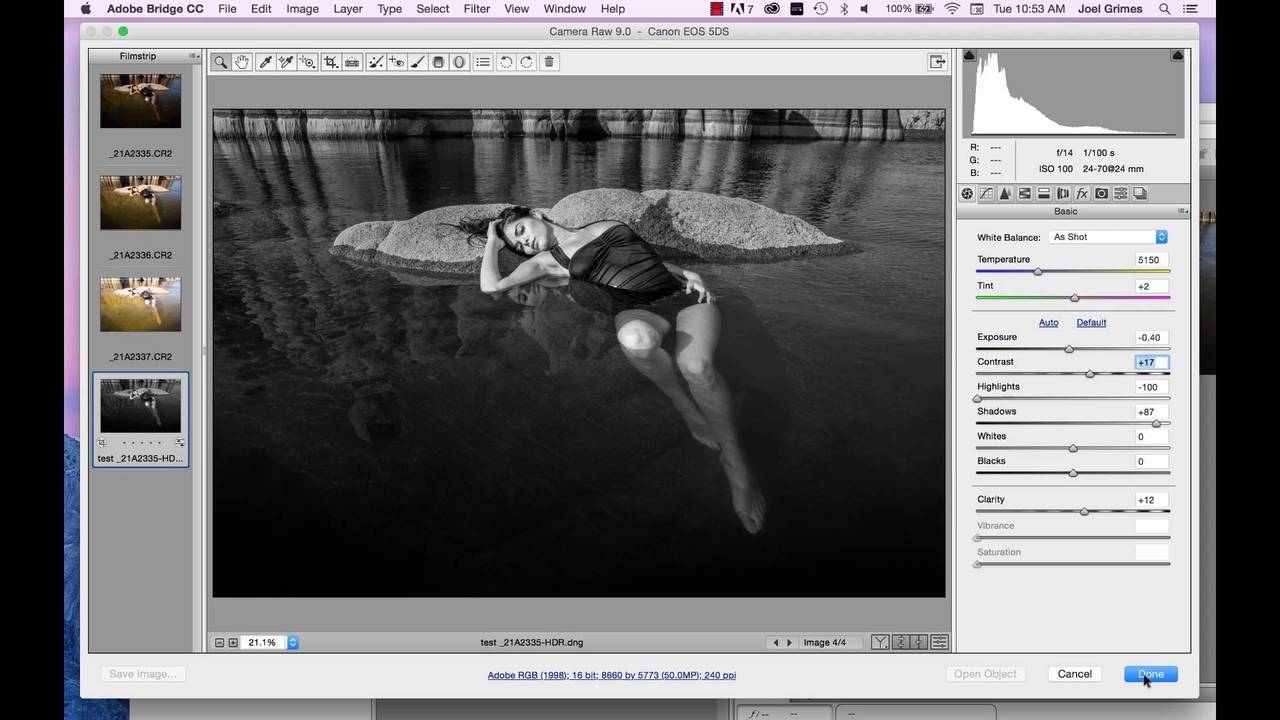Select the Zoom tool in Camera Raw toolbar
Viewport: 1280px width, 720px height.
(x=221, y=62)
